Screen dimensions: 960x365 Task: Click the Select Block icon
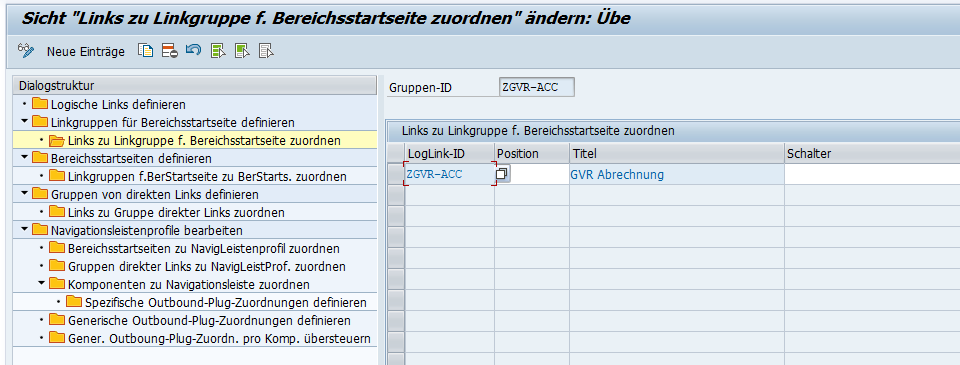pyautogui.click(x=242, y=51)
